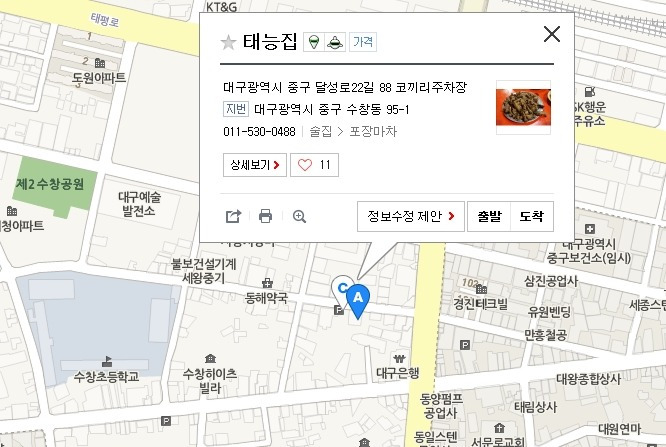666x447 pixels.
Task: Click the print icon in popup footer
Action: (x=265, y=216)
